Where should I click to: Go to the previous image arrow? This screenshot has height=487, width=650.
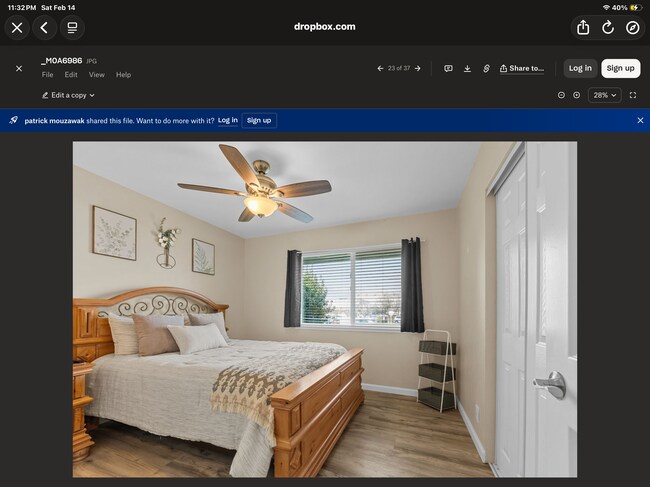pos(380,68)
